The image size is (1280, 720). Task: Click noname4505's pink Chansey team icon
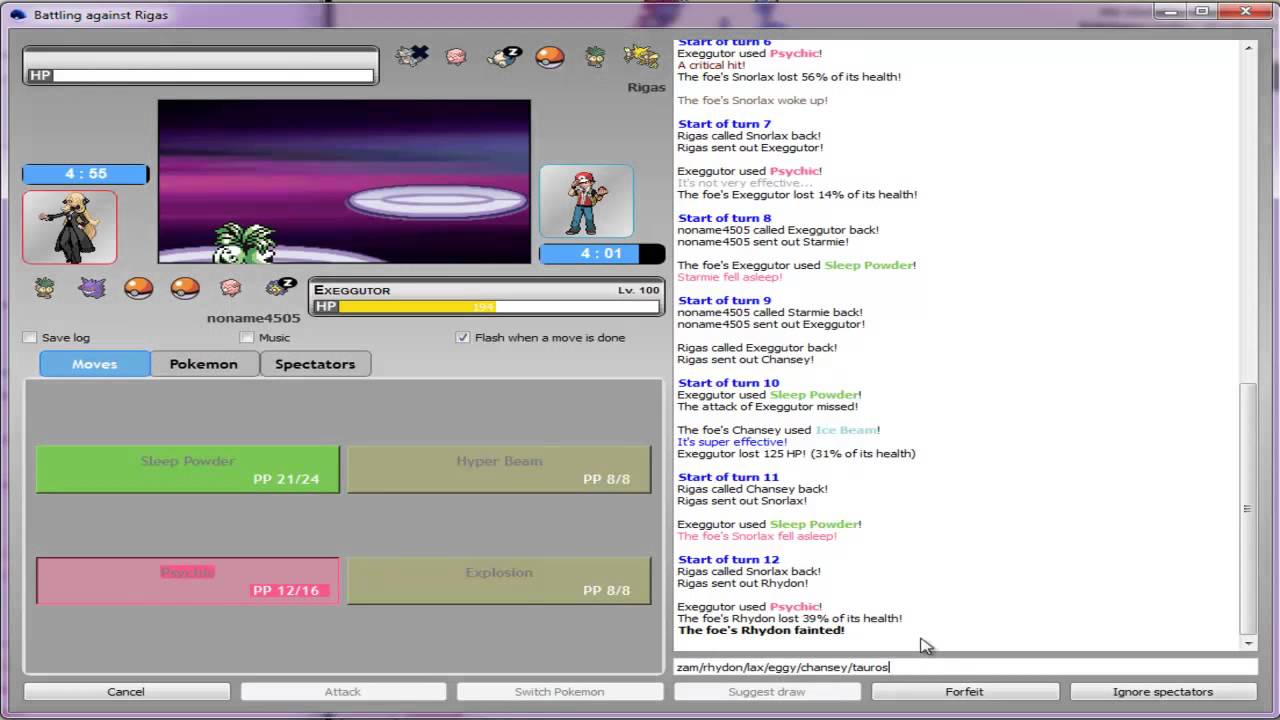point(231,288)
